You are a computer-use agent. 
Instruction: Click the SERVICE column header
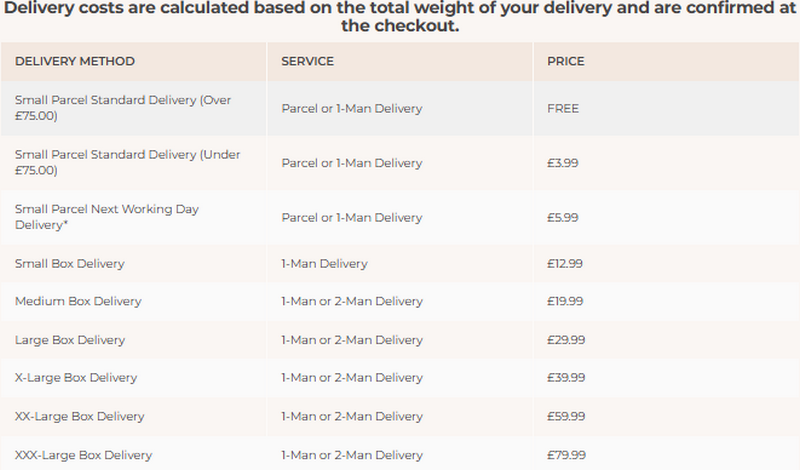pyautogui.click(x=308, y=62)
